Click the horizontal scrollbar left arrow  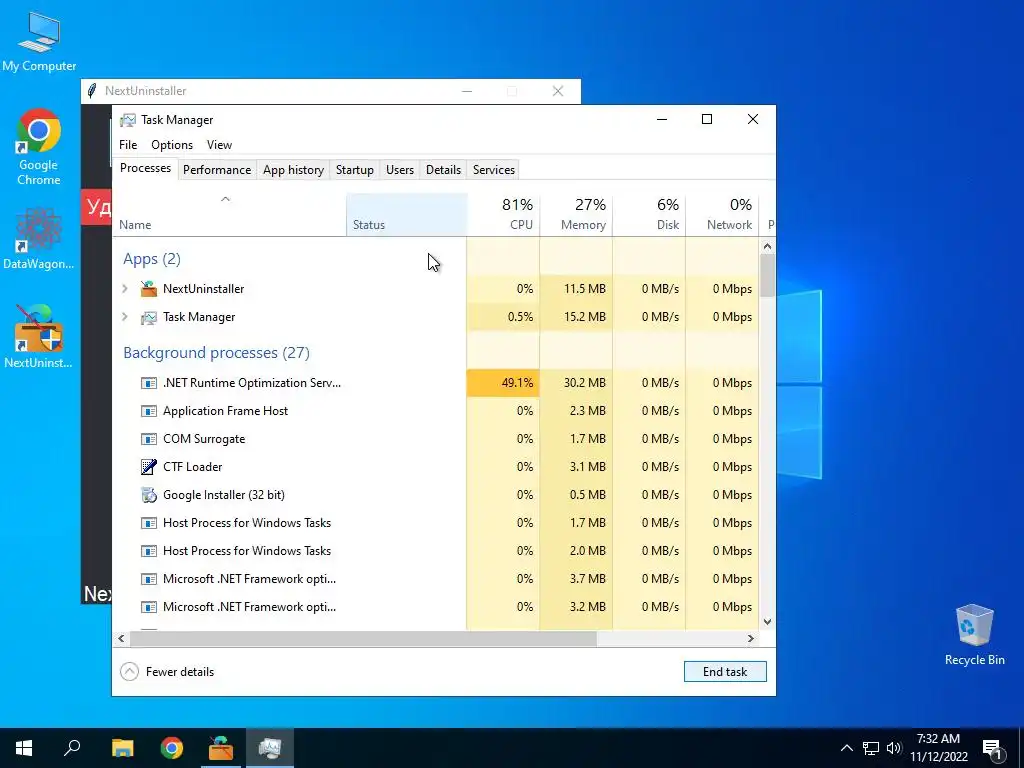click(x=121, y=638)
